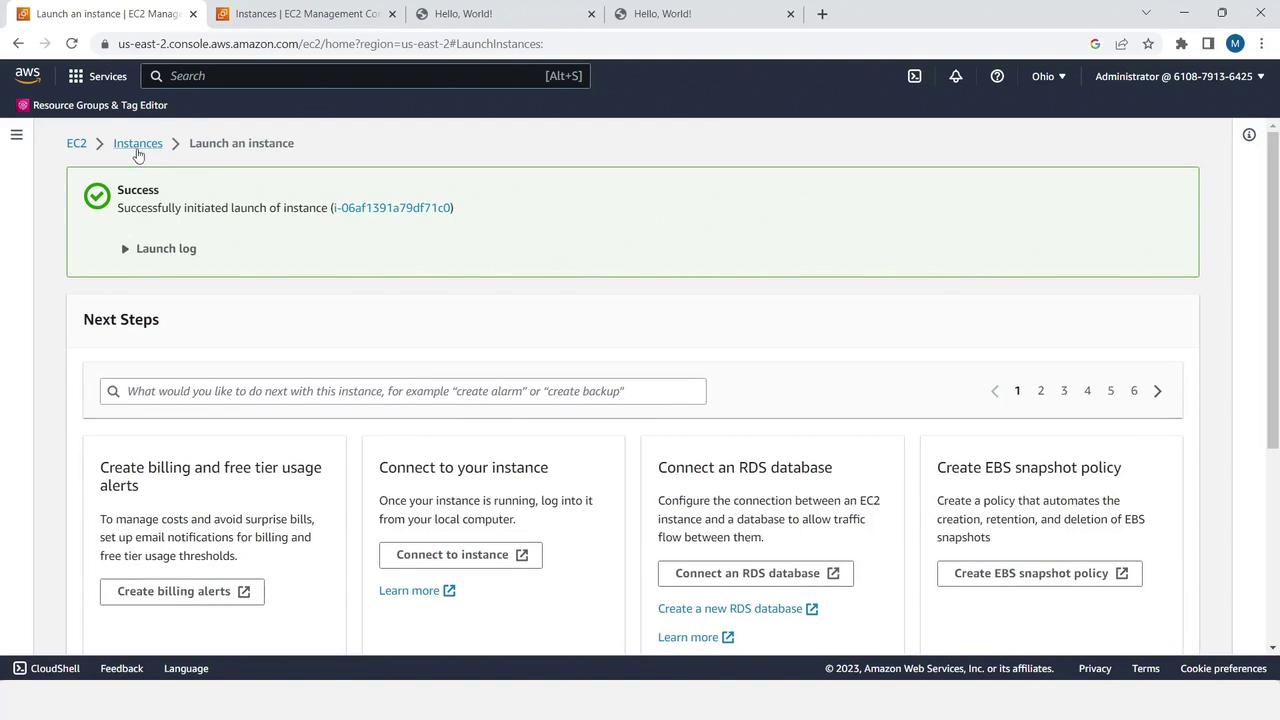Click the CloudShell icon in the footer
Screen dimensions: 1280x720
coord(20,668)
